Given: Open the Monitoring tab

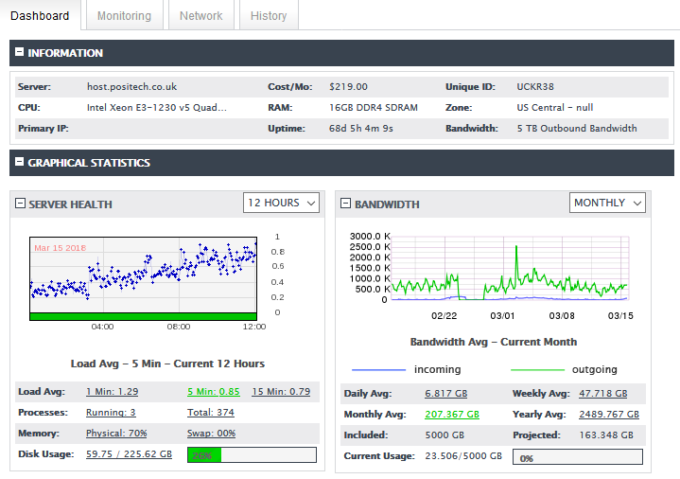Looking at the screenshot, I should [x=124, y=16].
